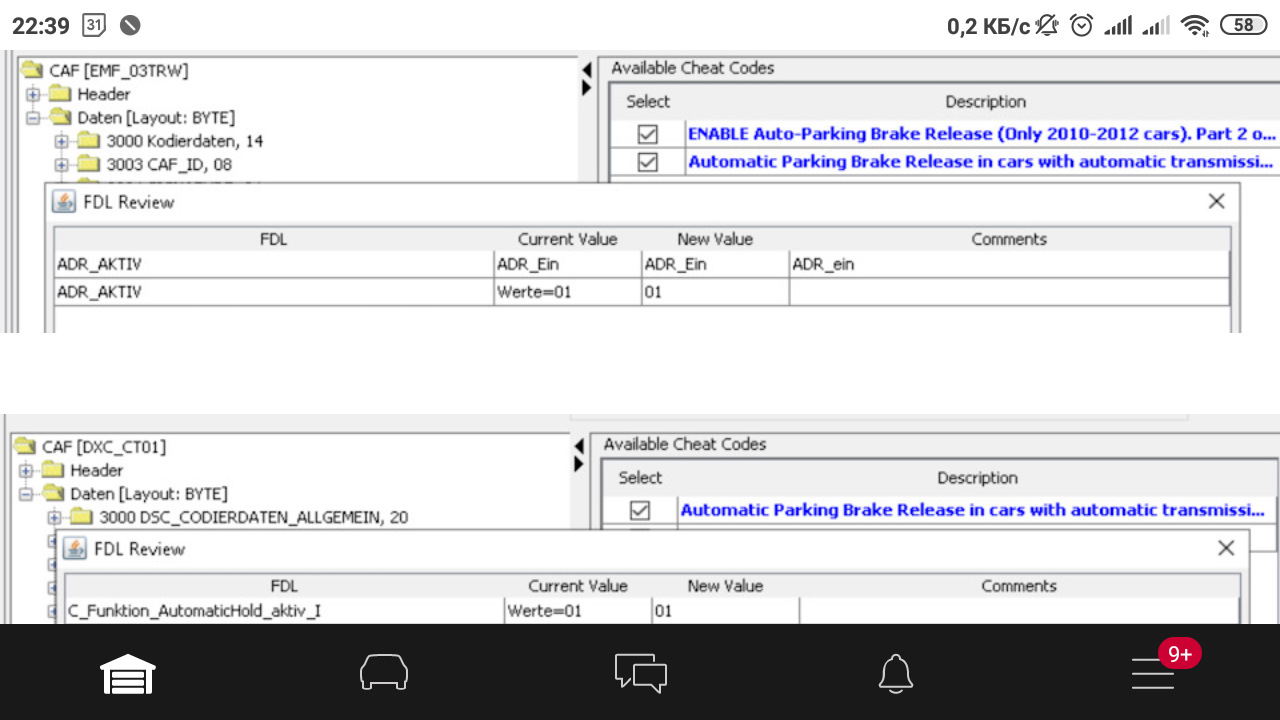Close the upper FDL Review dialog
The width and height of the screenshot is (1280, 720).
click(1216, 201)
